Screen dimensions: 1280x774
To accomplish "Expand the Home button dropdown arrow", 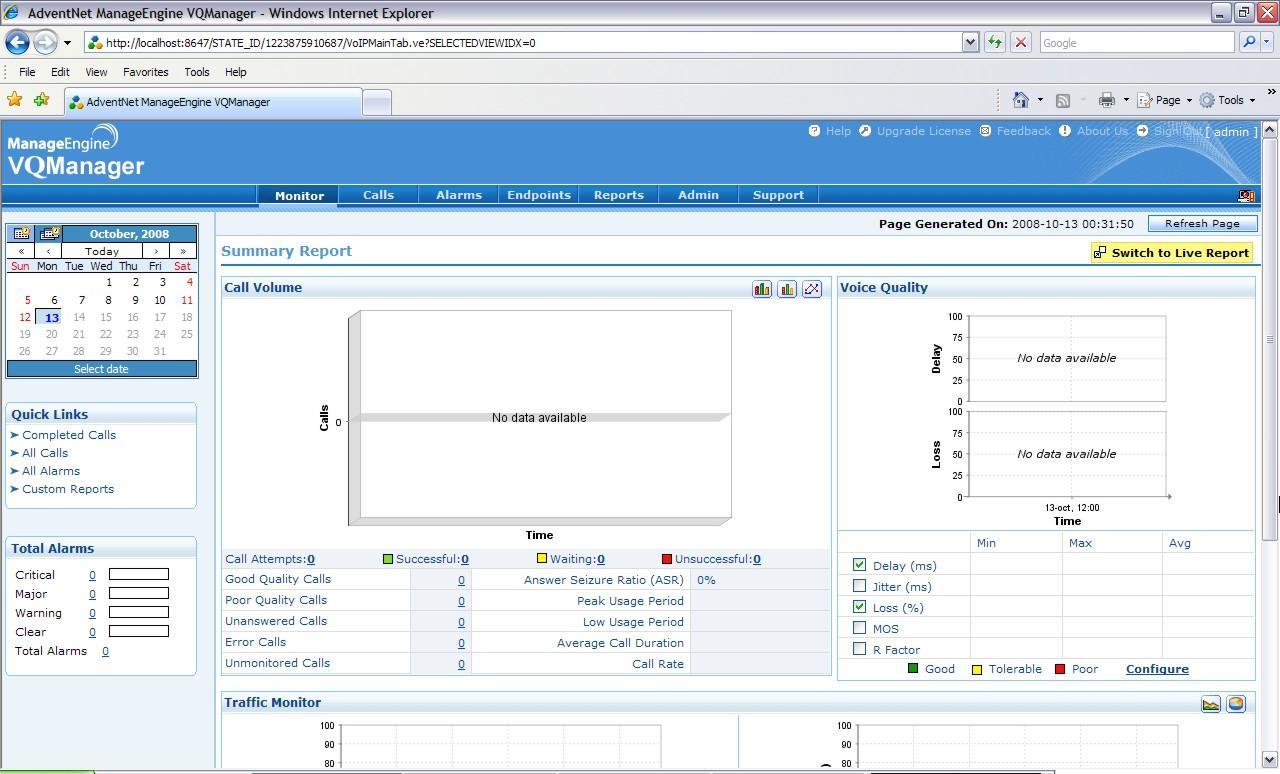I will 1040,100.
